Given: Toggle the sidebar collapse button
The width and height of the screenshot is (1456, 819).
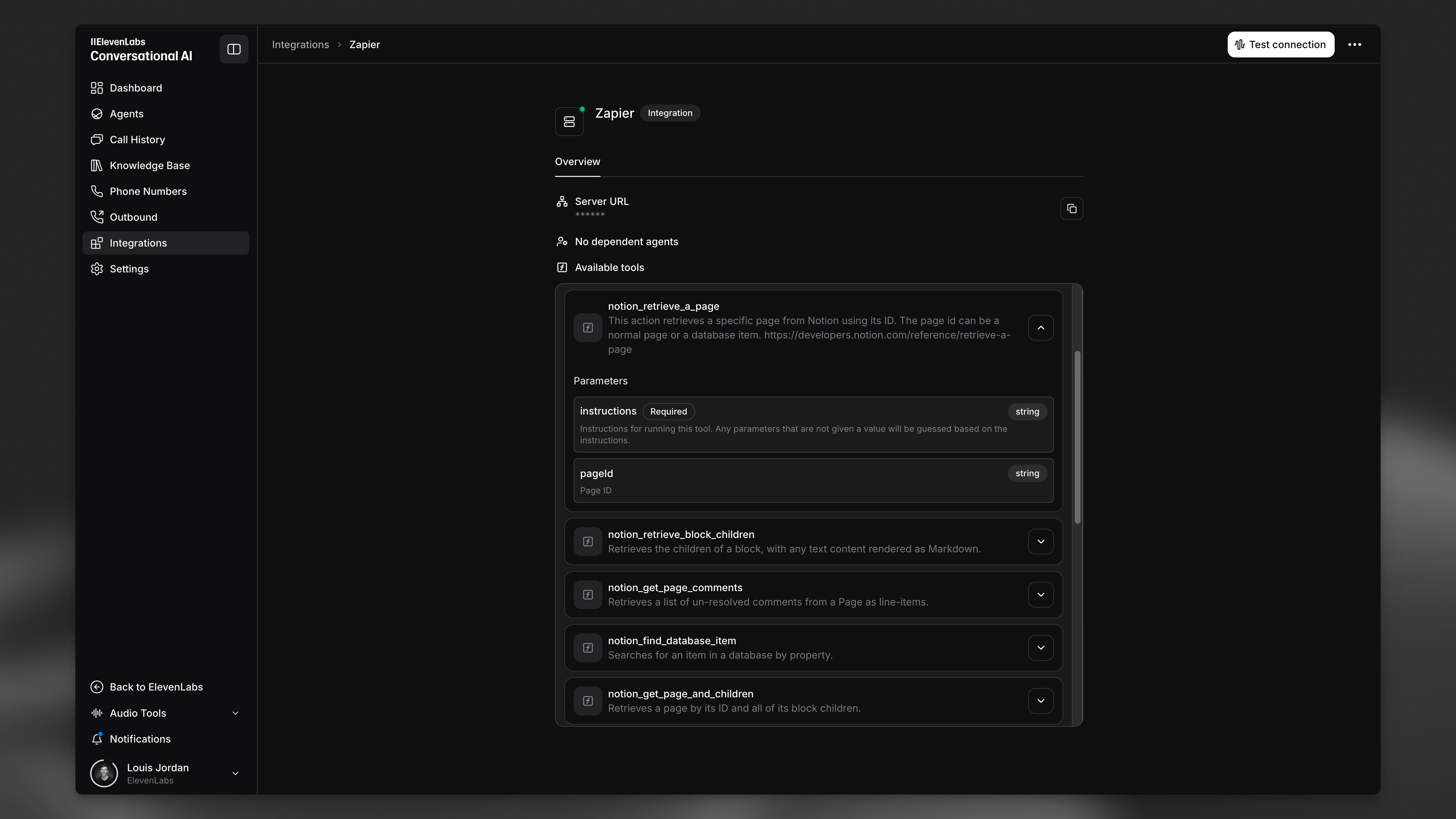Looking at the screenshot, I should point(233,49).
